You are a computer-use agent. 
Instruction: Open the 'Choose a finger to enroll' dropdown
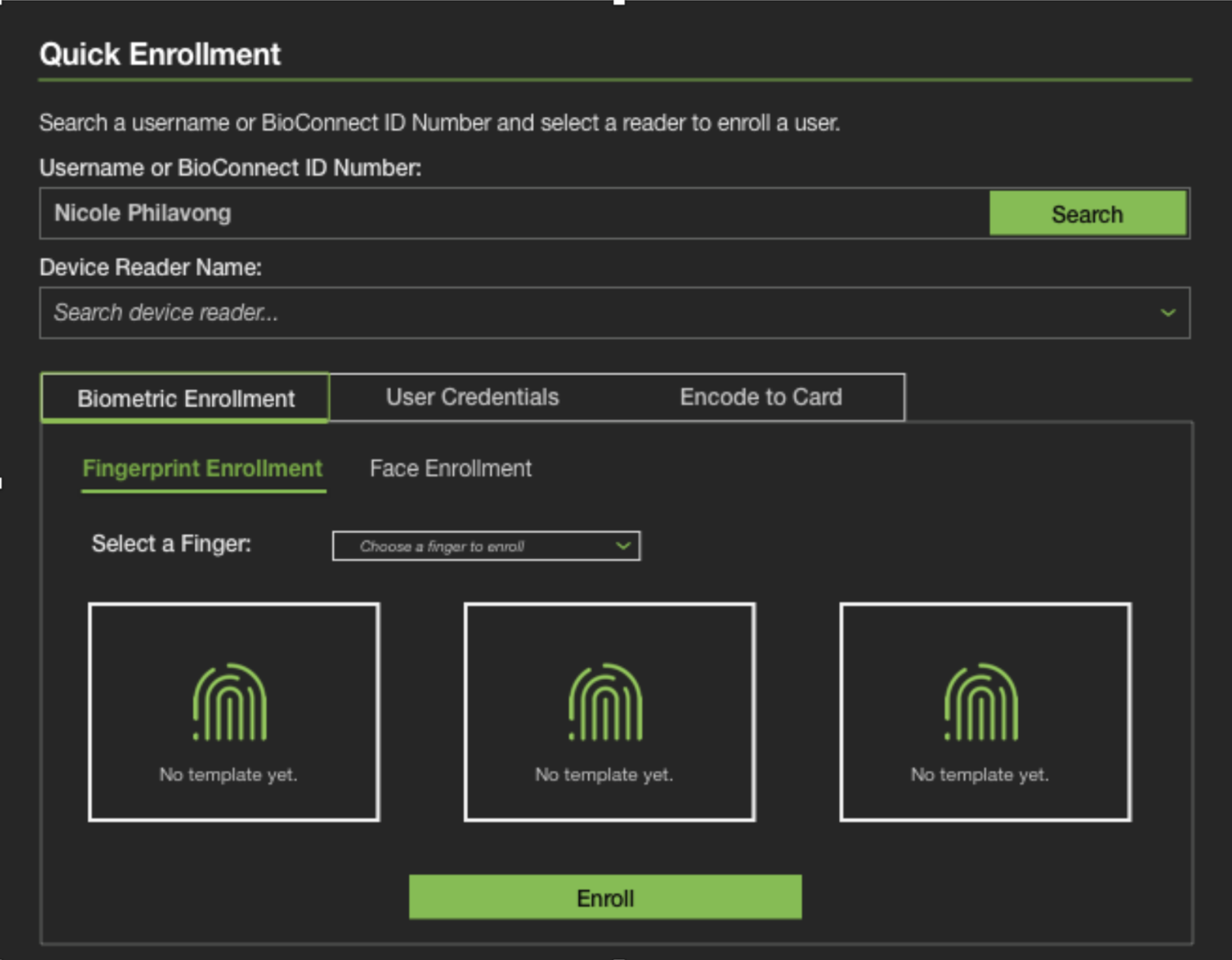click(486, 546)
